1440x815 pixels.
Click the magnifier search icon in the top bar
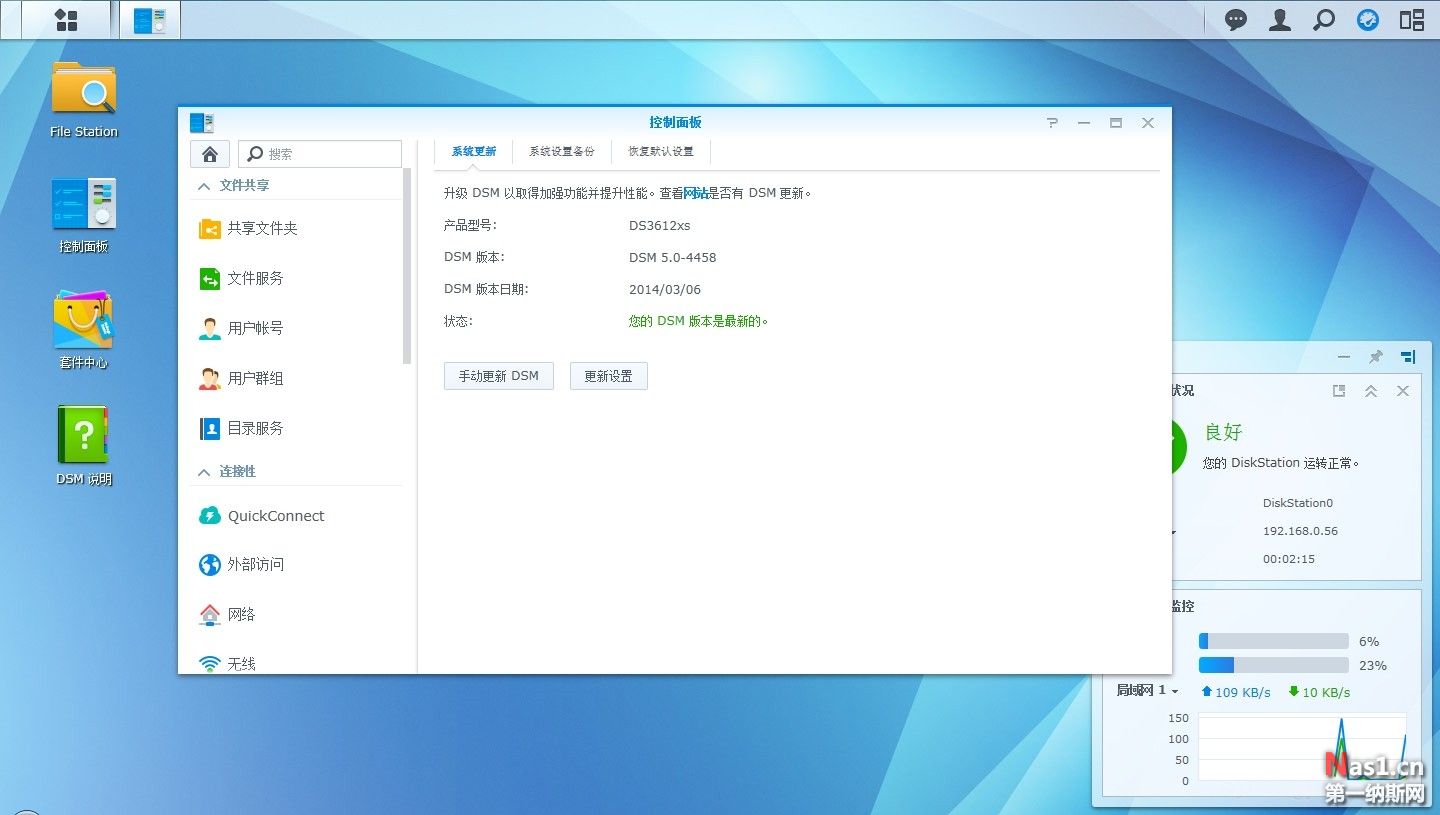click(1323, 20)
